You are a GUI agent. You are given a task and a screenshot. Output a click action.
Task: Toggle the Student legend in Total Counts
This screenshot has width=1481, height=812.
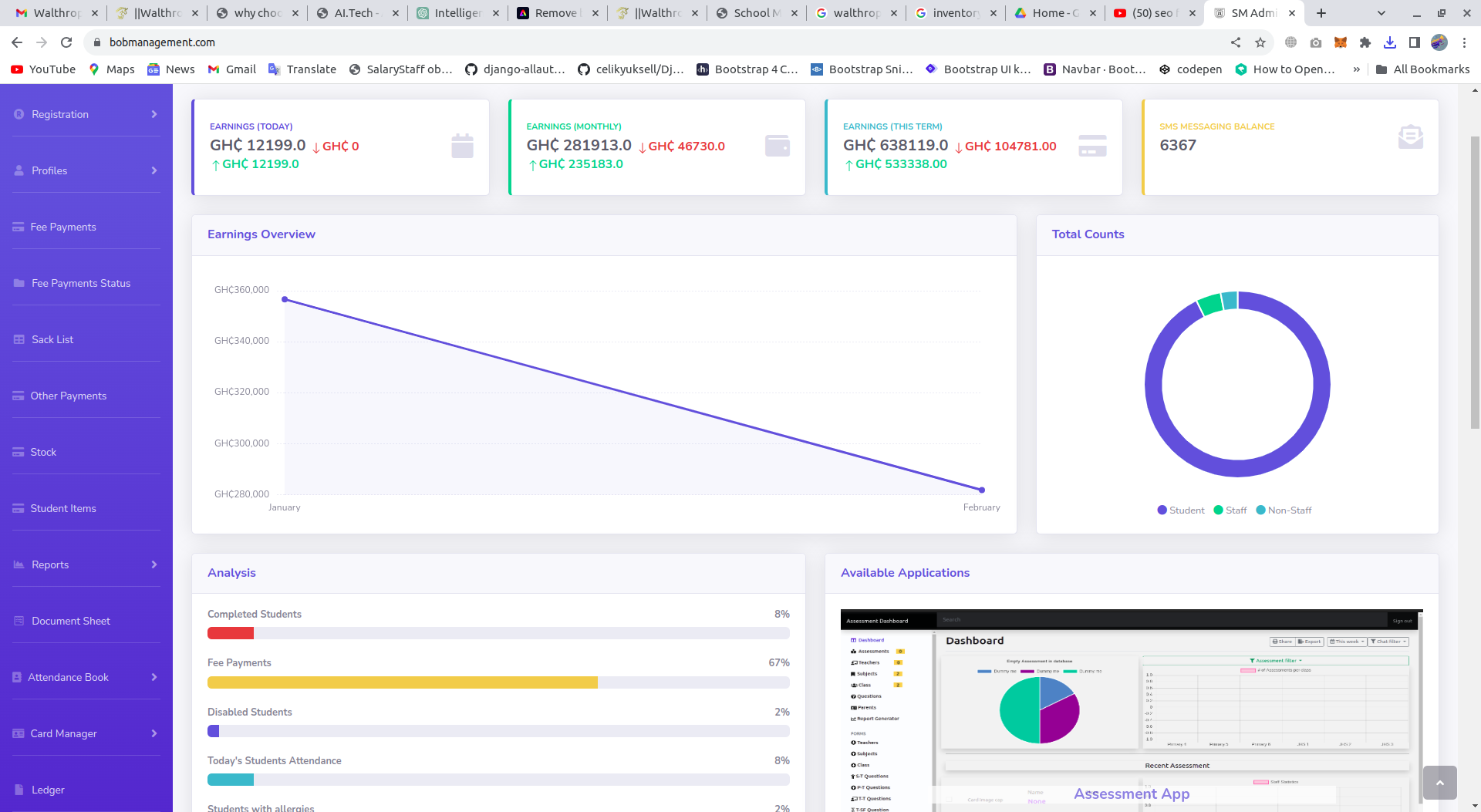coord(1181,510)
